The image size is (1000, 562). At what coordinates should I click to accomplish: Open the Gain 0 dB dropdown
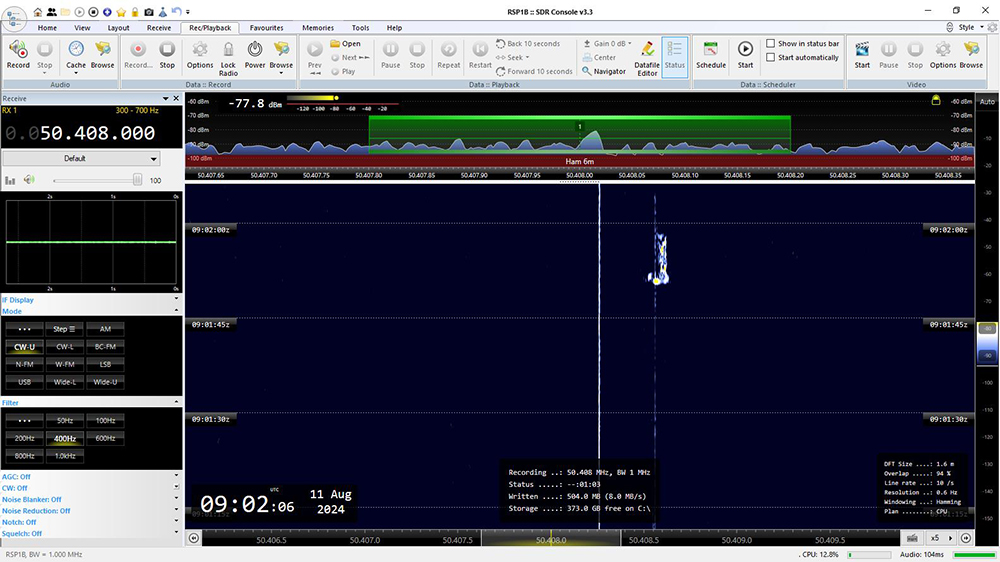(608, 43)
